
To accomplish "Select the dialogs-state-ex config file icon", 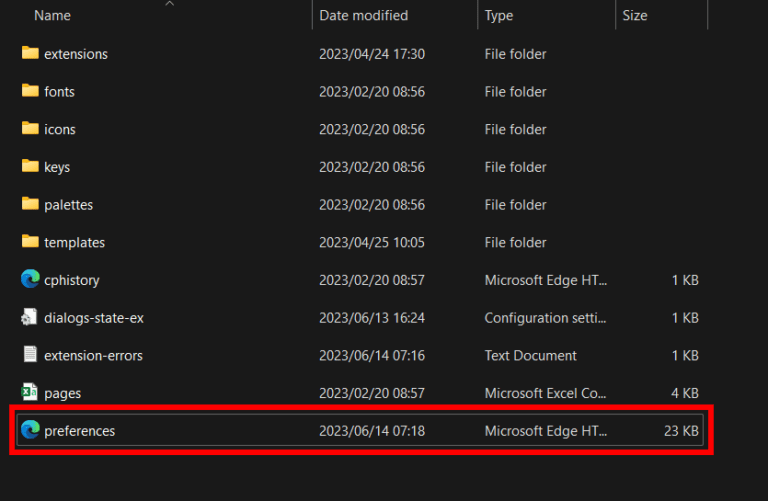I will point(30,318).
